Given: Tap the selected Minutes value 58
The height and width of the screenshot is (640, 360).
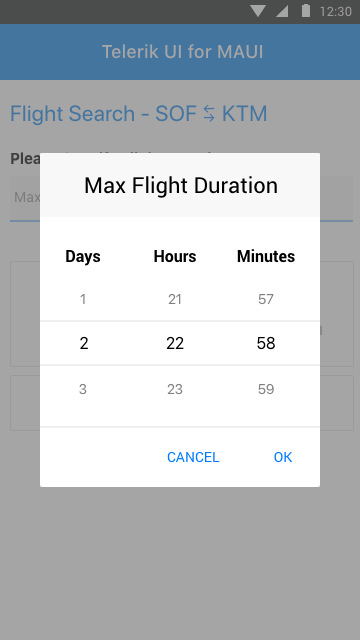Looking at the screenshot, I should tap(266, 343).
